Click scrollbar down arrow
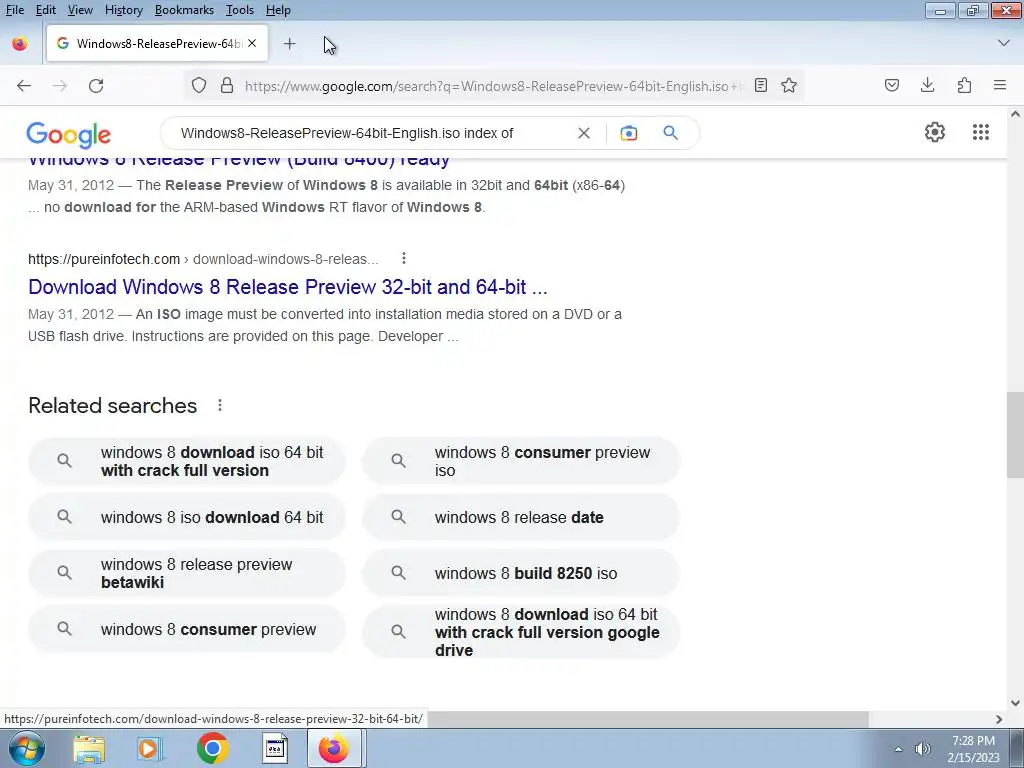The width and height of the screenshot is (1024, 768). (x=1015, y=703)
